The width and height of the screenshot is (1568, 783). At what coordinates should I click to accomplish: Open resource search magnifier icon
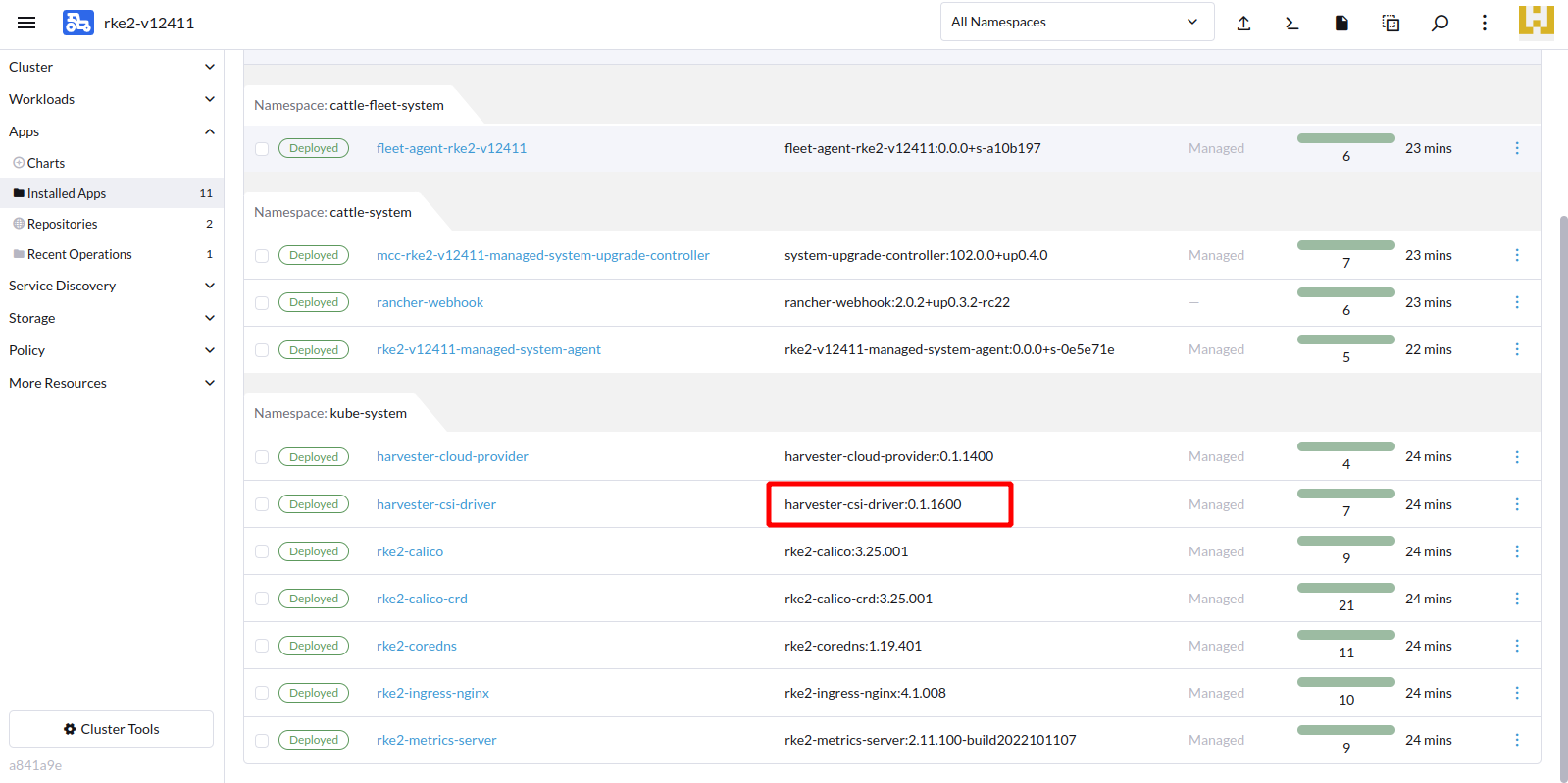tap(1440, 23)
